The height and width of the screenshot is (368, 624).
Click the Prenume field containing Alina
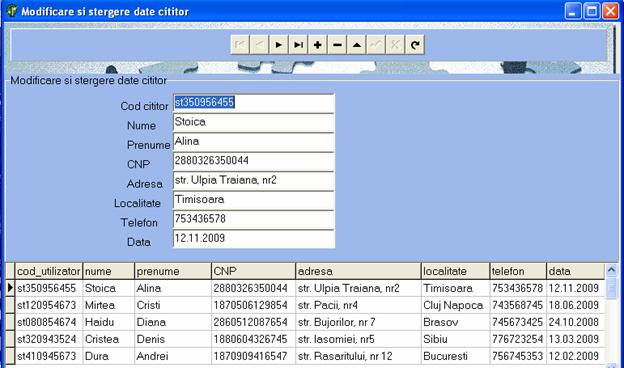254,142
